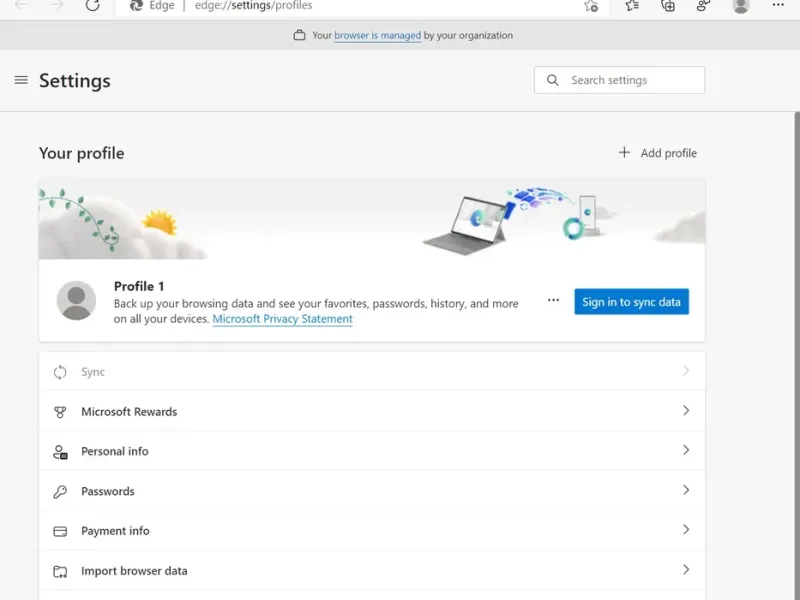The image size is (800, 600).
Task: Open the Favorites list icon
Action: (x=632, y=5)
